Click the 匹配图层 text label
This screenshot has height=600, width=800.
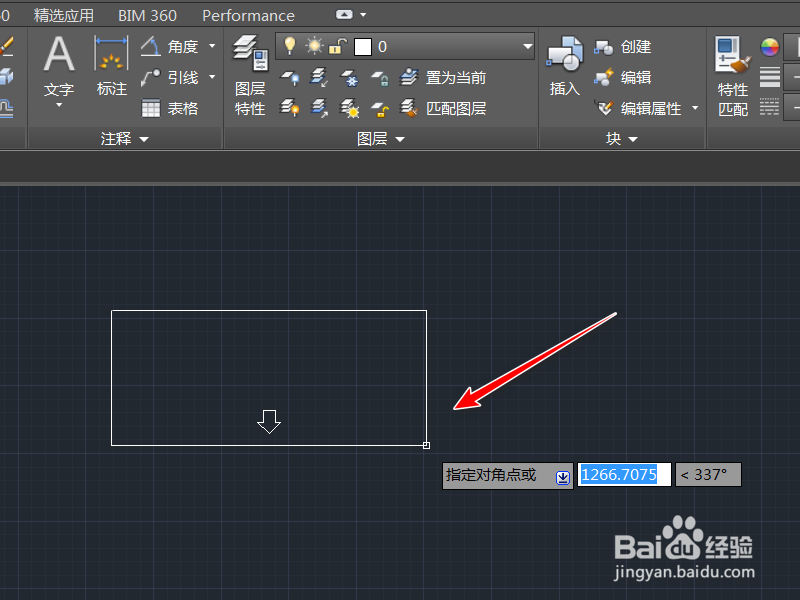coord(456,109)
